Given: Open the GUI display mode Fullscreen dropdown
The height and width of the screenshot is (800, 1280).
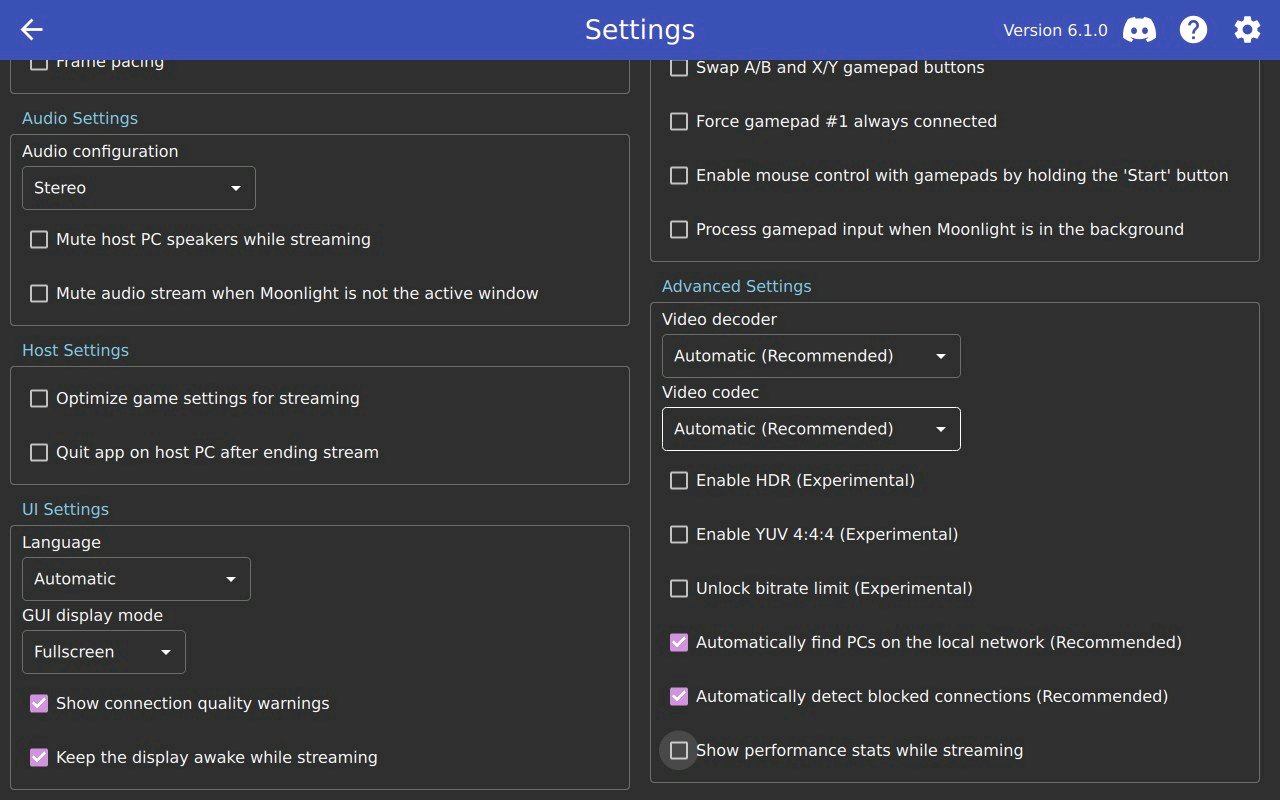Looking at the screenshot, I should click(x=104, y=652).
